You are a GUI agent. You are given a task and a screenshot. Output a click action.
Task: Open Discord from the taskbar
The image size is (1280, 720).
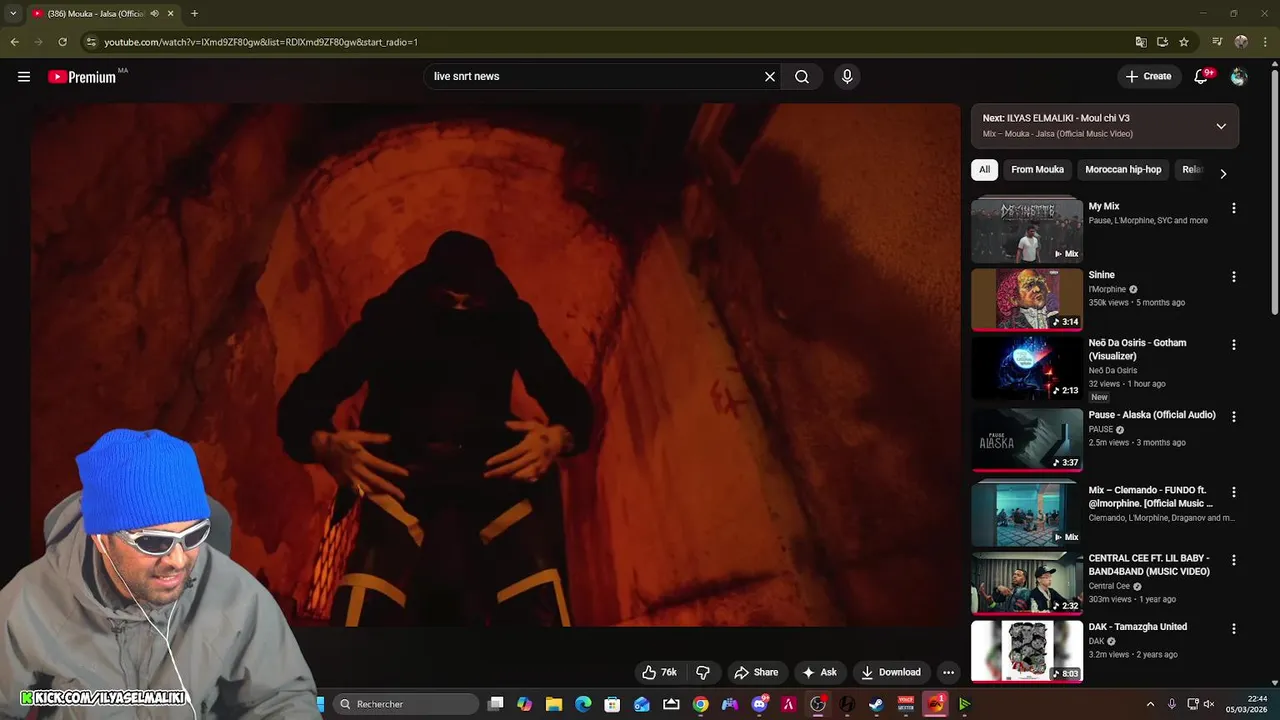(x=759, y=704)
